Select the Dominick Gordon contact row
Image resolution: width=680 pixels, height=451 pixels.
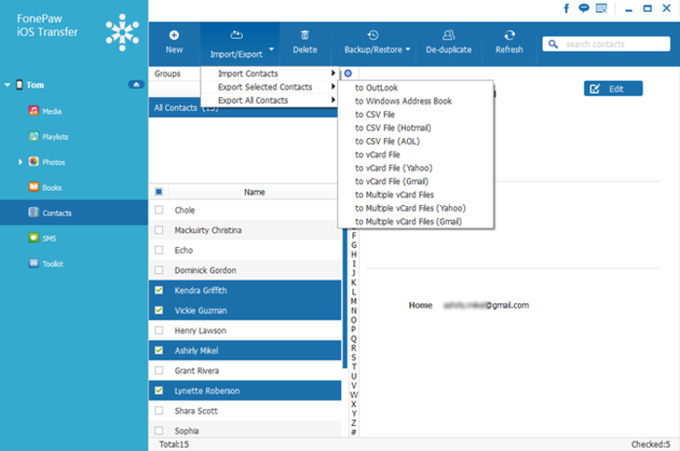coord(245,270)
